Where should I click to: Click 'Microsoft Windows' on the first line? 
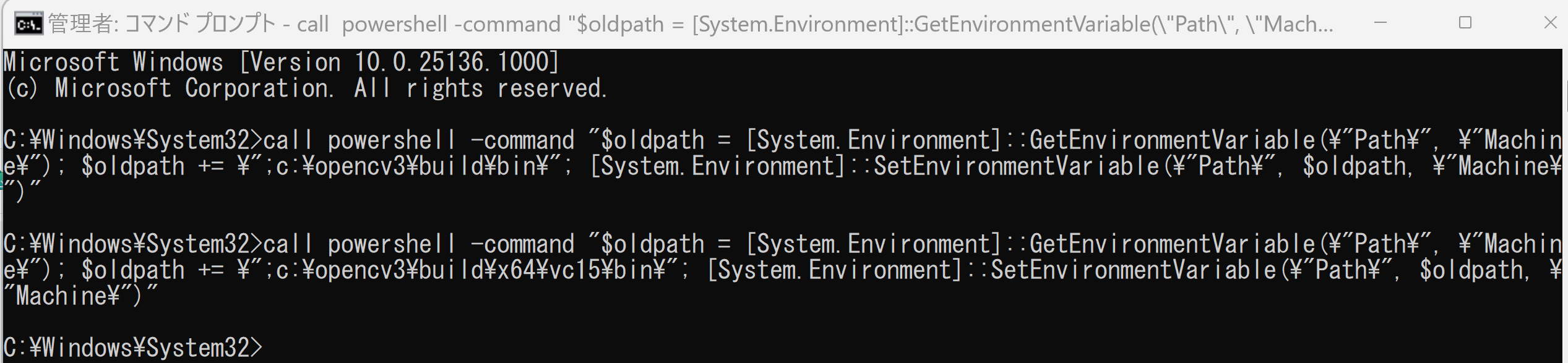[113, 62]
